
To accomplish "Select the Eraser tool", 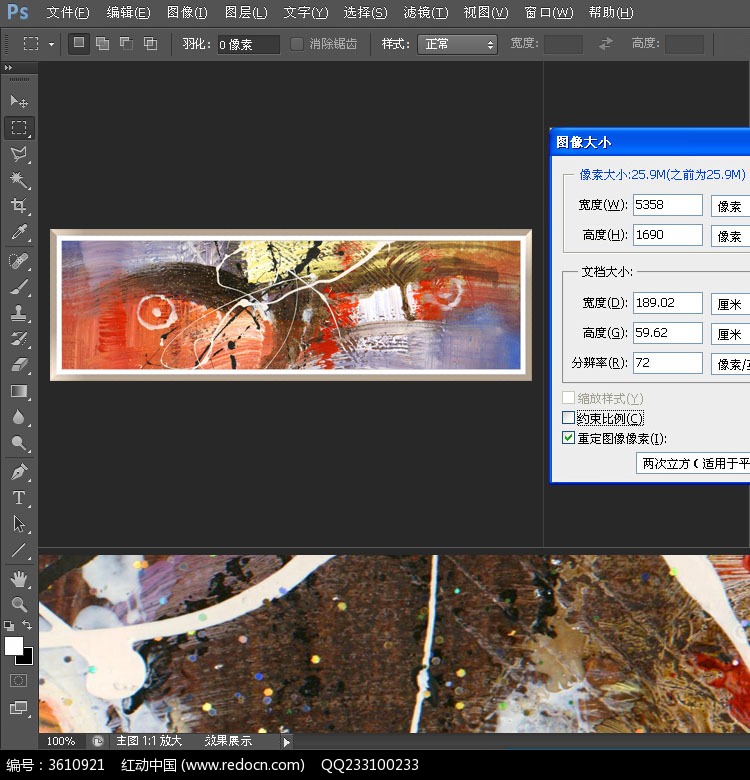I will coord(19,365).
